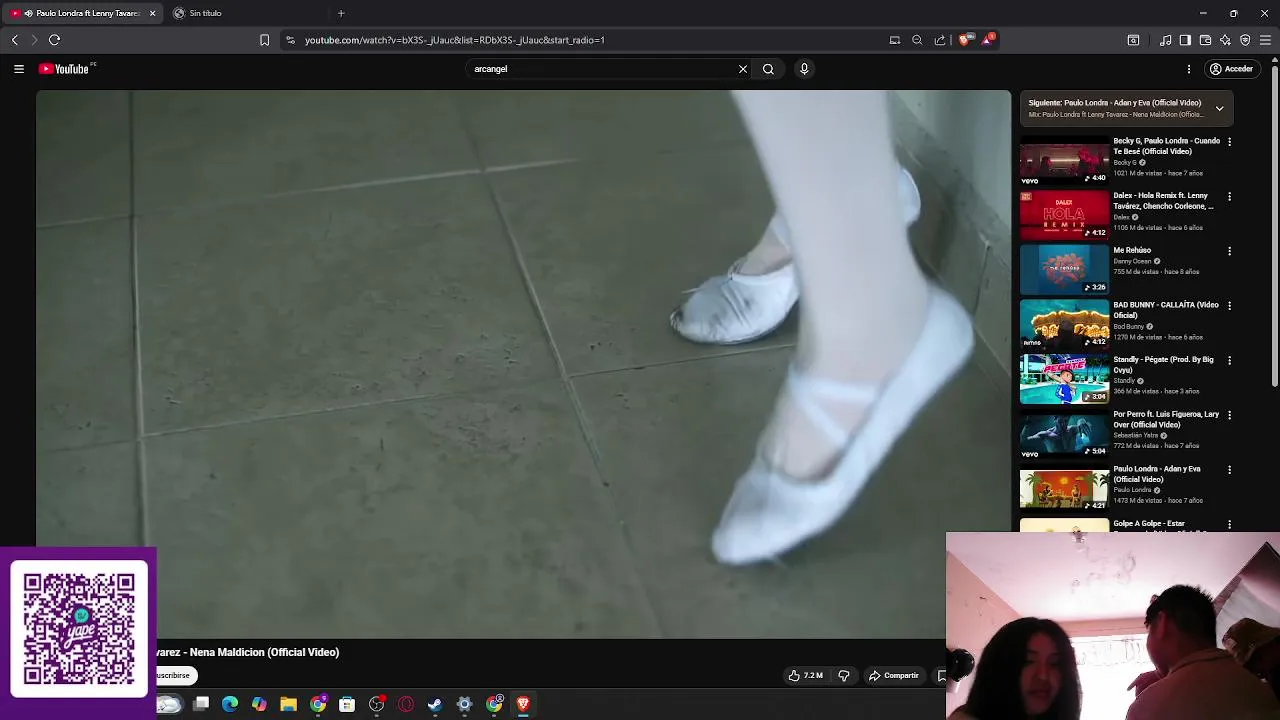
Task: Open the browser main hamburger menu
Action: (1265, 40)
